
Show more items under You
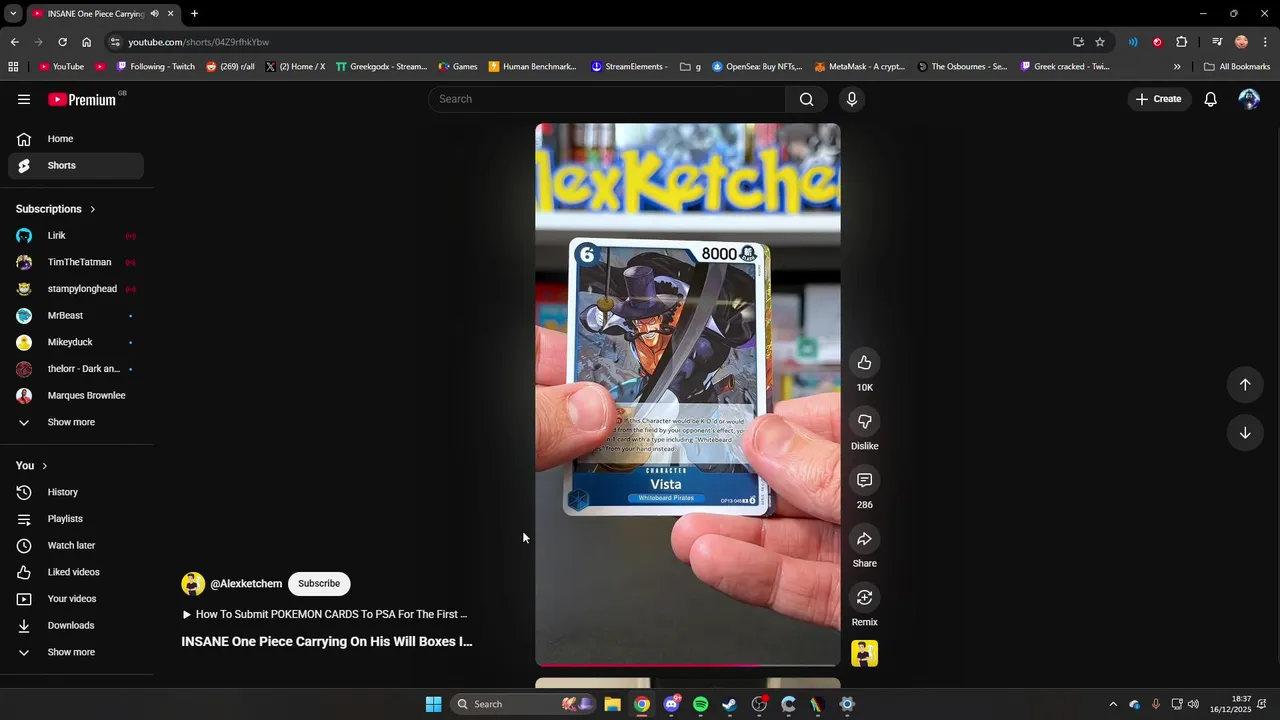pos(76,652)
